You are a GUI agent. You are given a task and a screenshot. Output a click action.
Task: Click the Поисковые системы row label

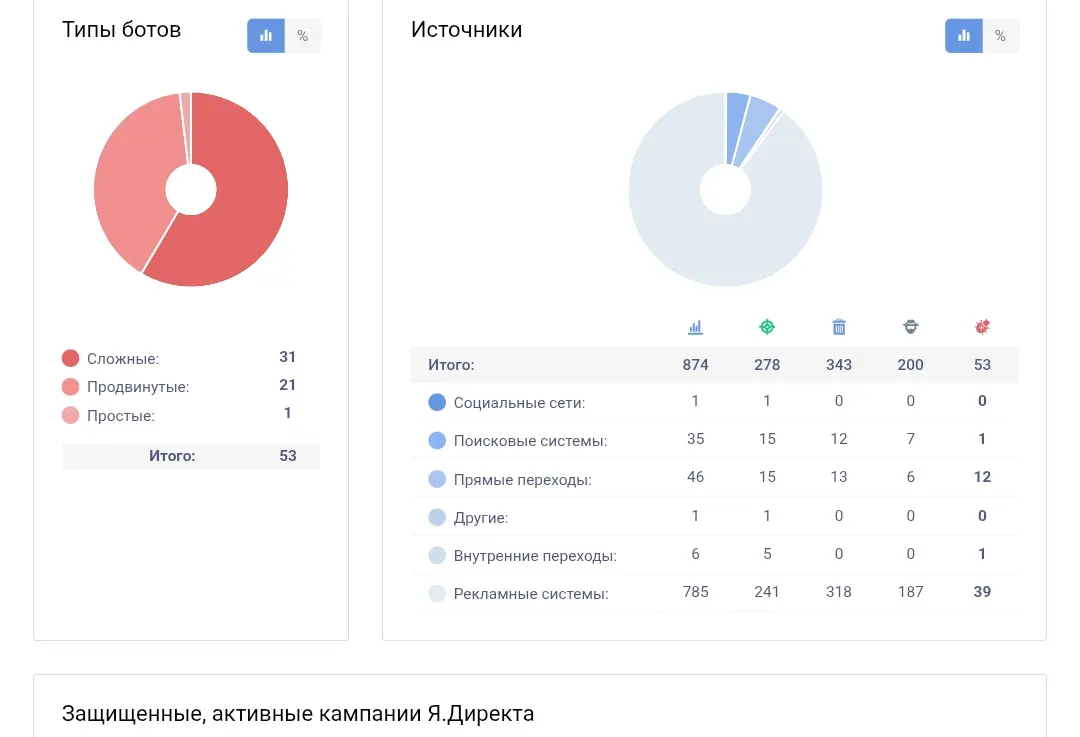530,441
